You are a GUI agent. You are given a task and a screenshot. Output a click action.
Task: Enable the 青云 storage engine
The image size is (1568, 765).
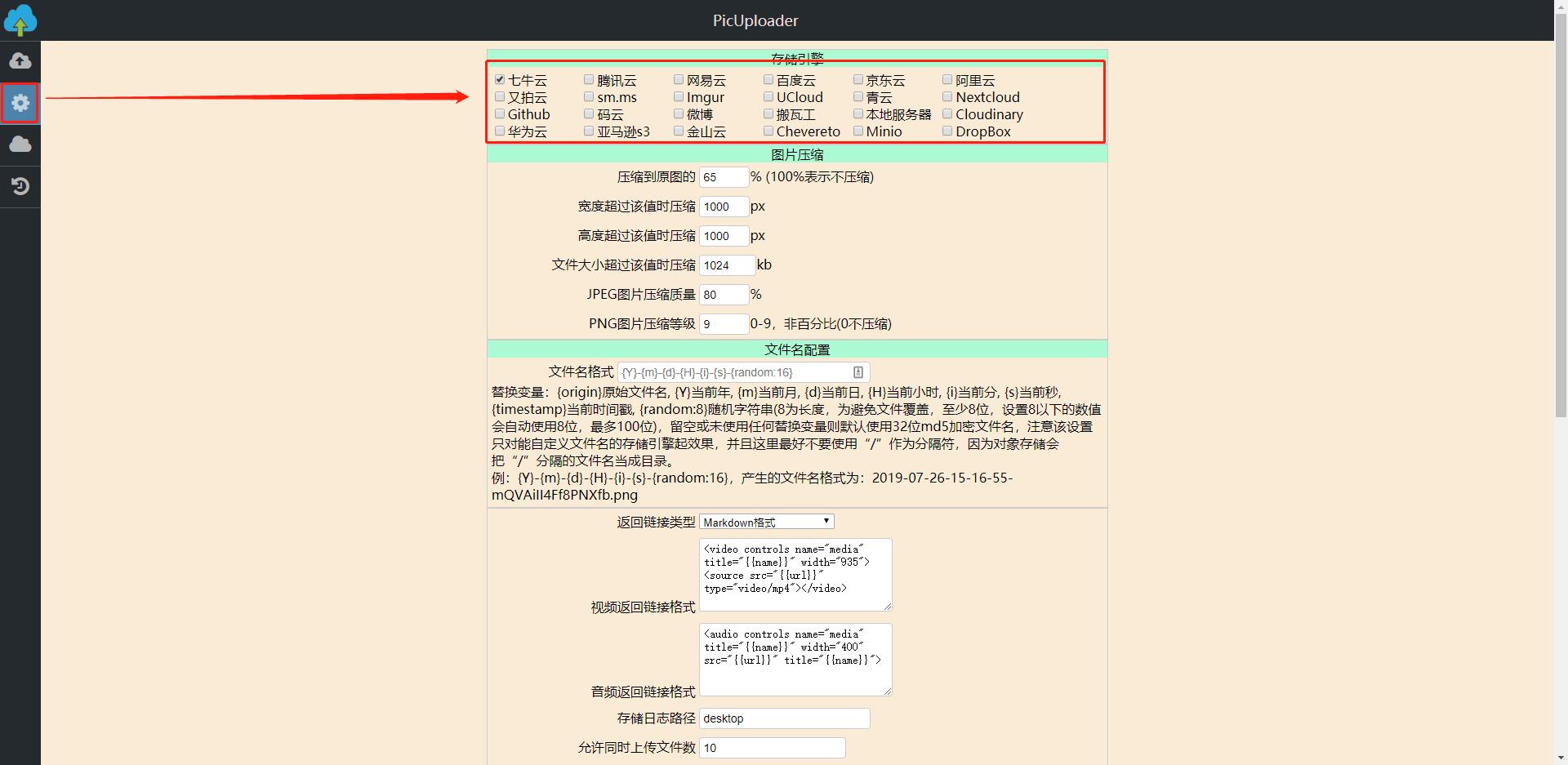point(858,97)
